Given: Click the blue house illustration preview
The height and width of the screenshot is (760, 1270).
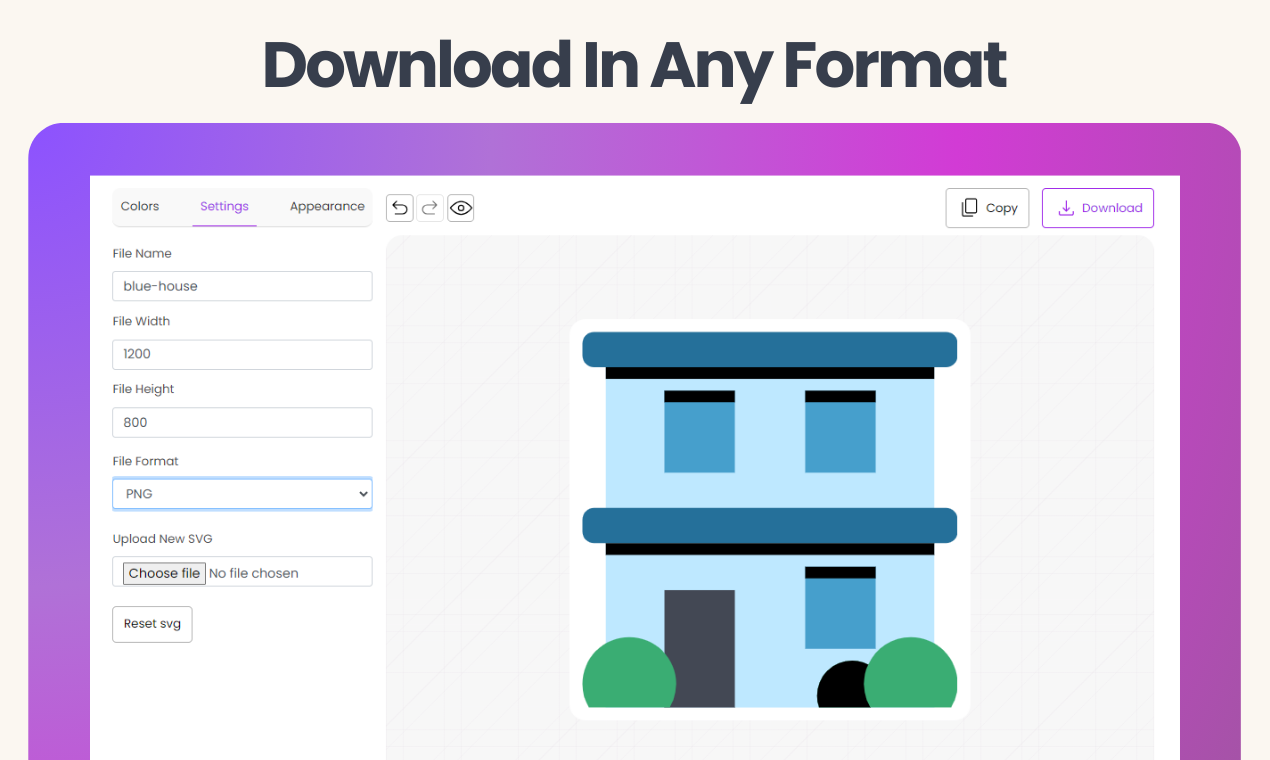Looking at the screenshot, I should [x=770, y=519].
